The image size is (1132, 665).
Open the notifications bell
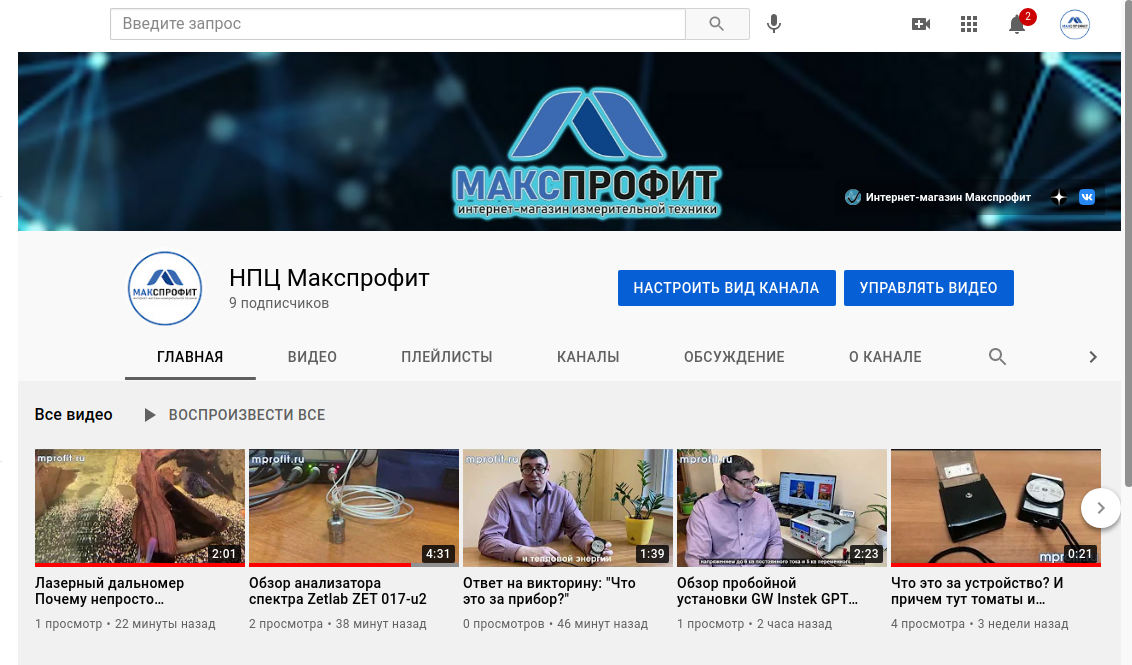pos(1017,24)
